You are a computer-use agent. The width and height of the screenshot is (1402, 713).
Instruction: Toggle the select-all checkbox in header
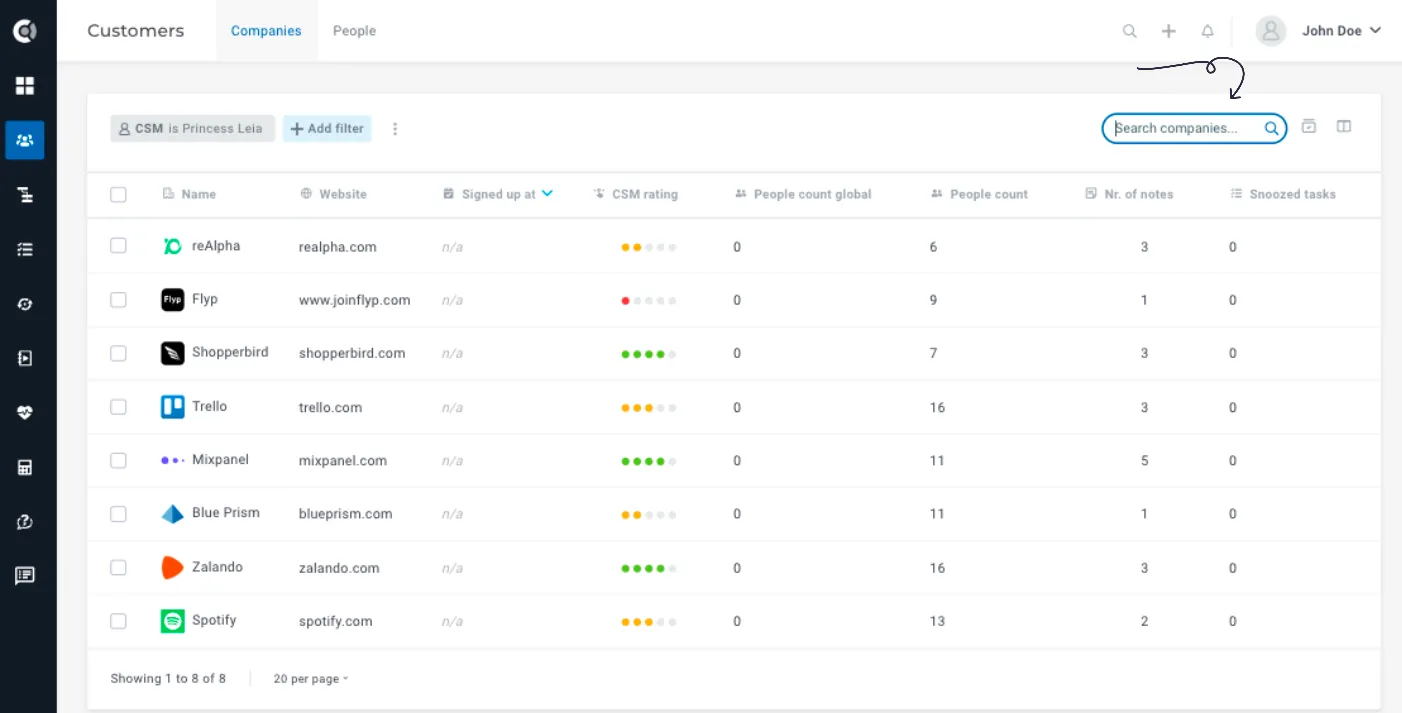pos(118,194)
